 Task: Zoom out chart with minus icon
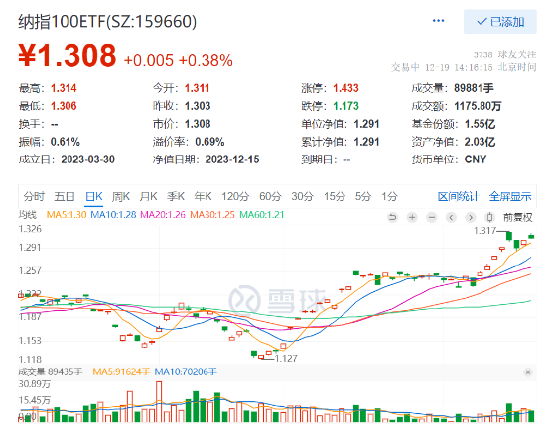click(432, 217)
